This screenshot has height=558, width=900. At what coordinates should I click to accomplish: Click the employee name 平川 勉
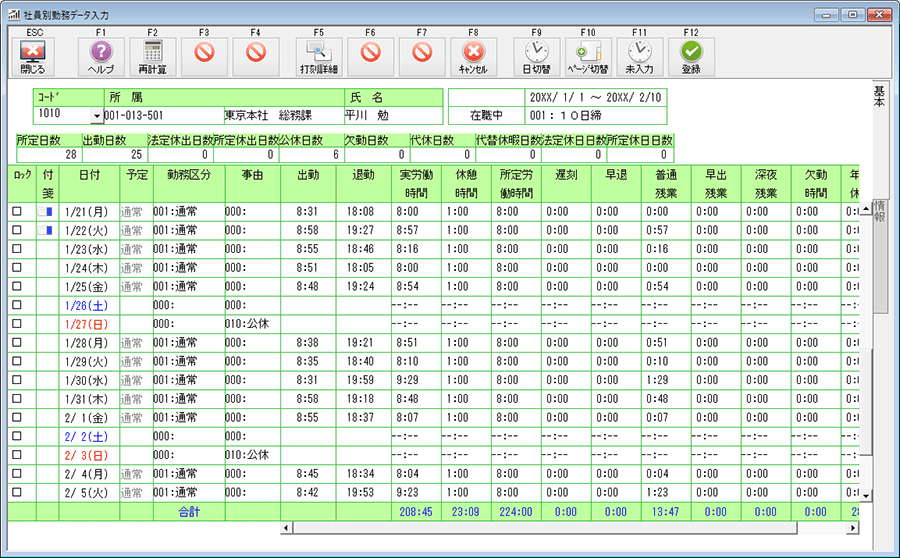click(367, 115)
